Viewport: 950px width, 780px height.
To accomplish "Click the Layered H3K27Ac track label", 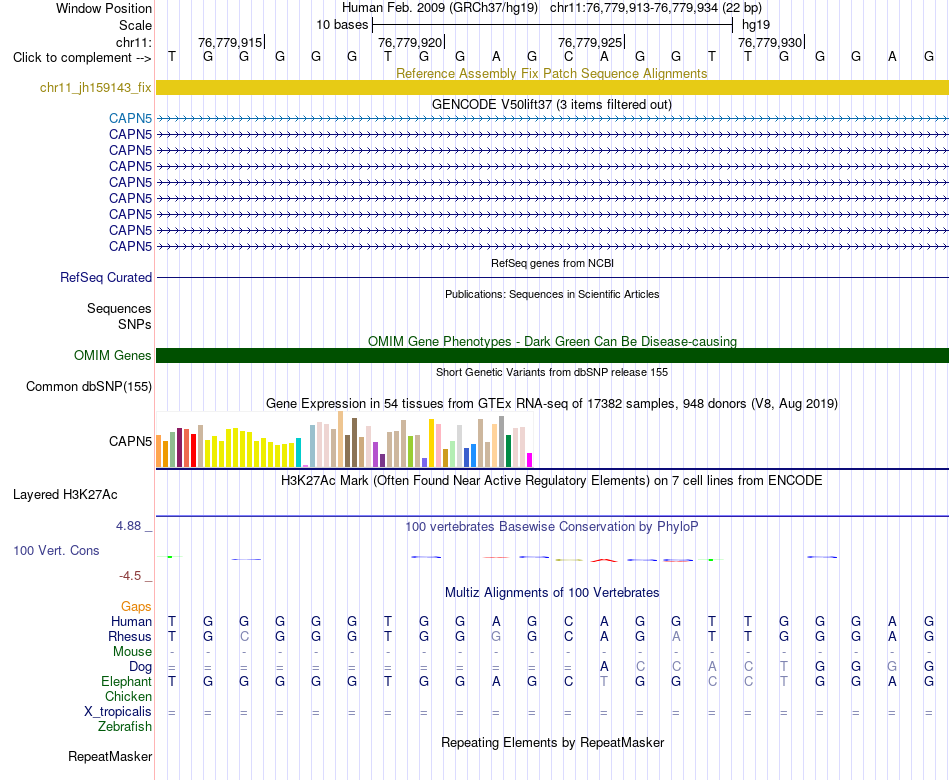I will [65, 495].
